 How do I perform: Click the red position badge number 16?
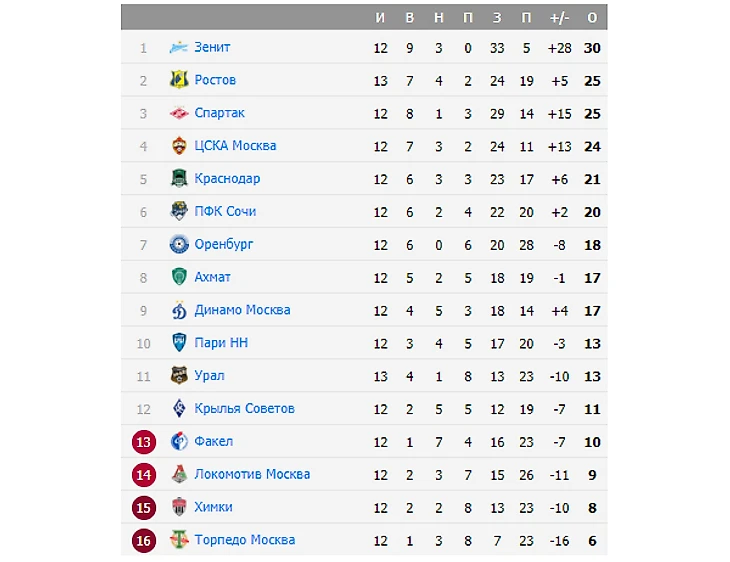tap(144, 540)
